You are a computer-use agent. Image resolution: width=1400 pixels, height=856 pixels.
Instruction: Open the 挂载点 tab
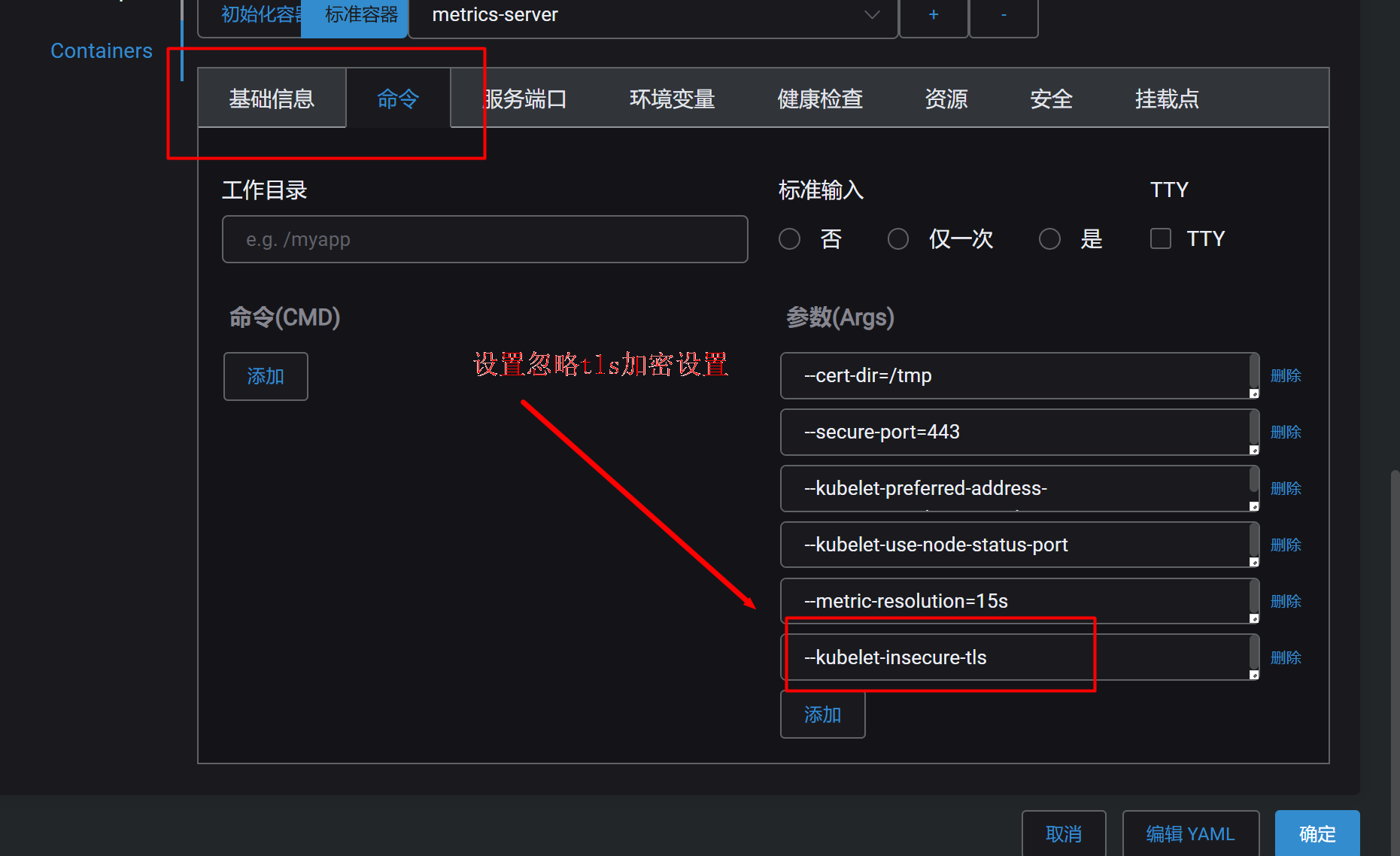point(1166,99)
